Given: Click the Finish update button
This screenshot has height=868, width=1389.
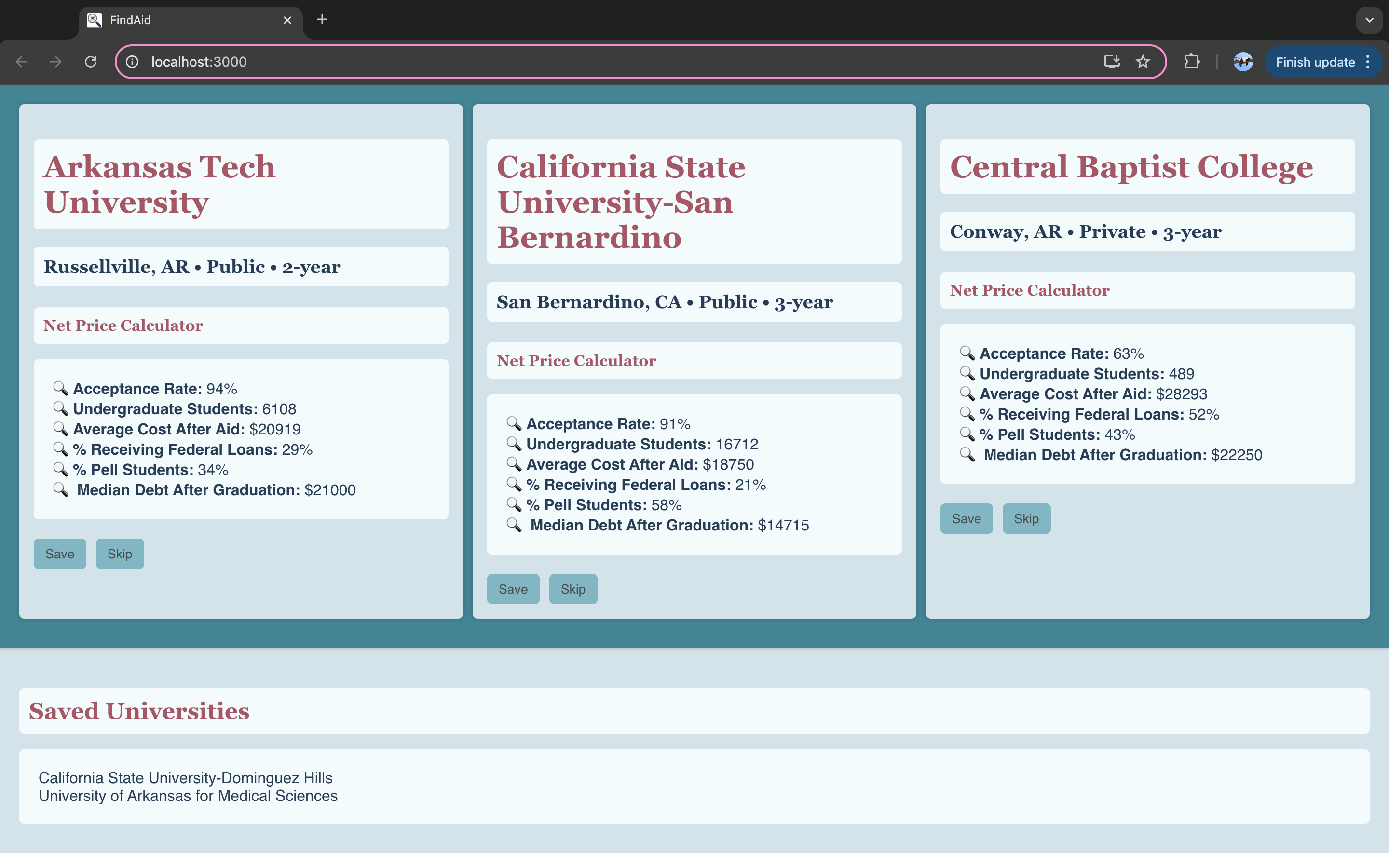Looking at the screenshot, I should [x=1314, y=61].
